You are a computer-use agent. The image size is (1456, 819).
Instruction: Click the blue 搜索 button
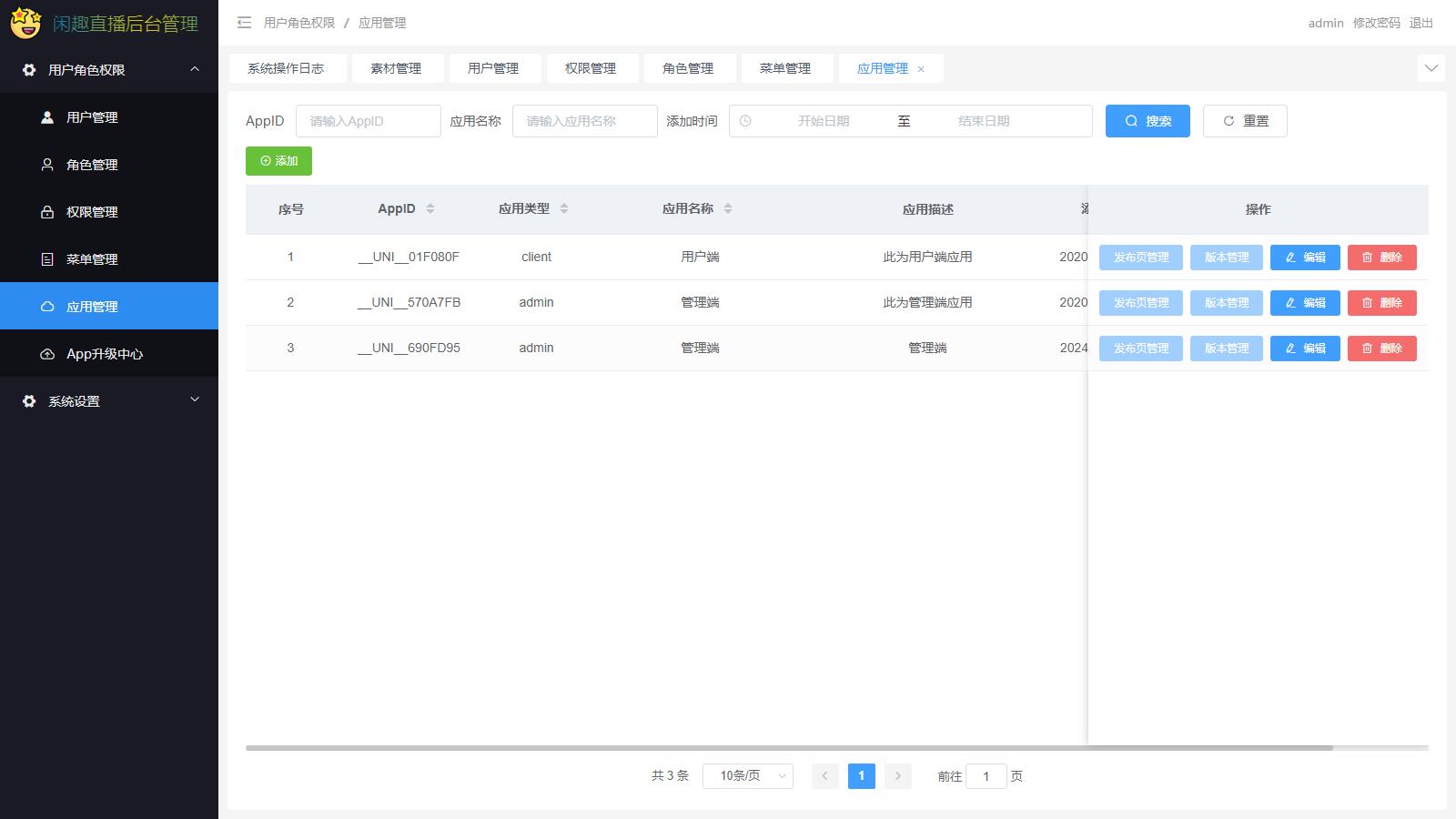(x=1147, y=121)
